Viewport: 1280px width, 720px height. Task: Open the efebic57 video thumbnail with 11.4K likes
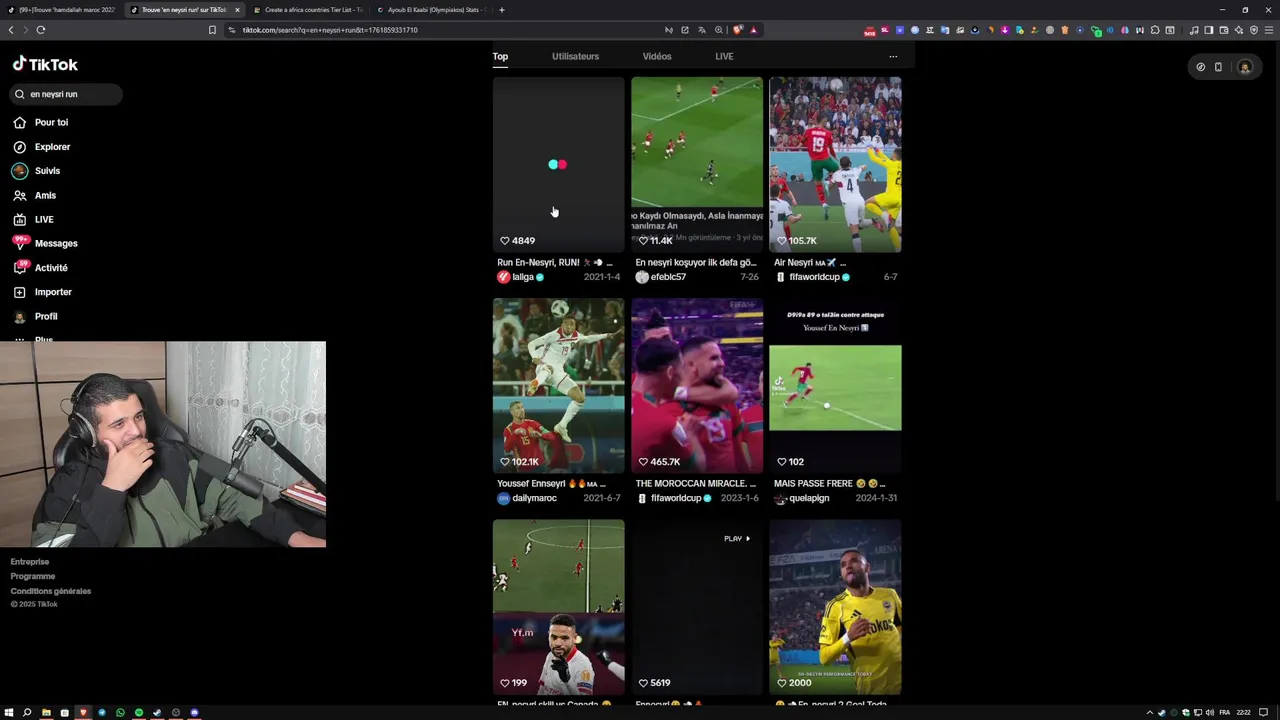(x=697, y=165)
